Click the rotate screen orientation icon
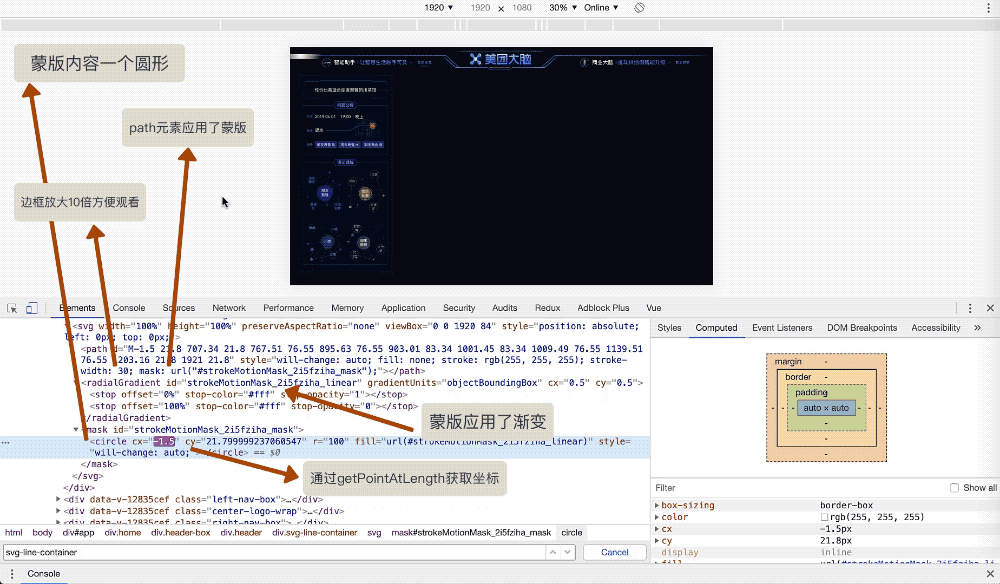This screenshot has width=1000, height=584. tap(639, 8)
